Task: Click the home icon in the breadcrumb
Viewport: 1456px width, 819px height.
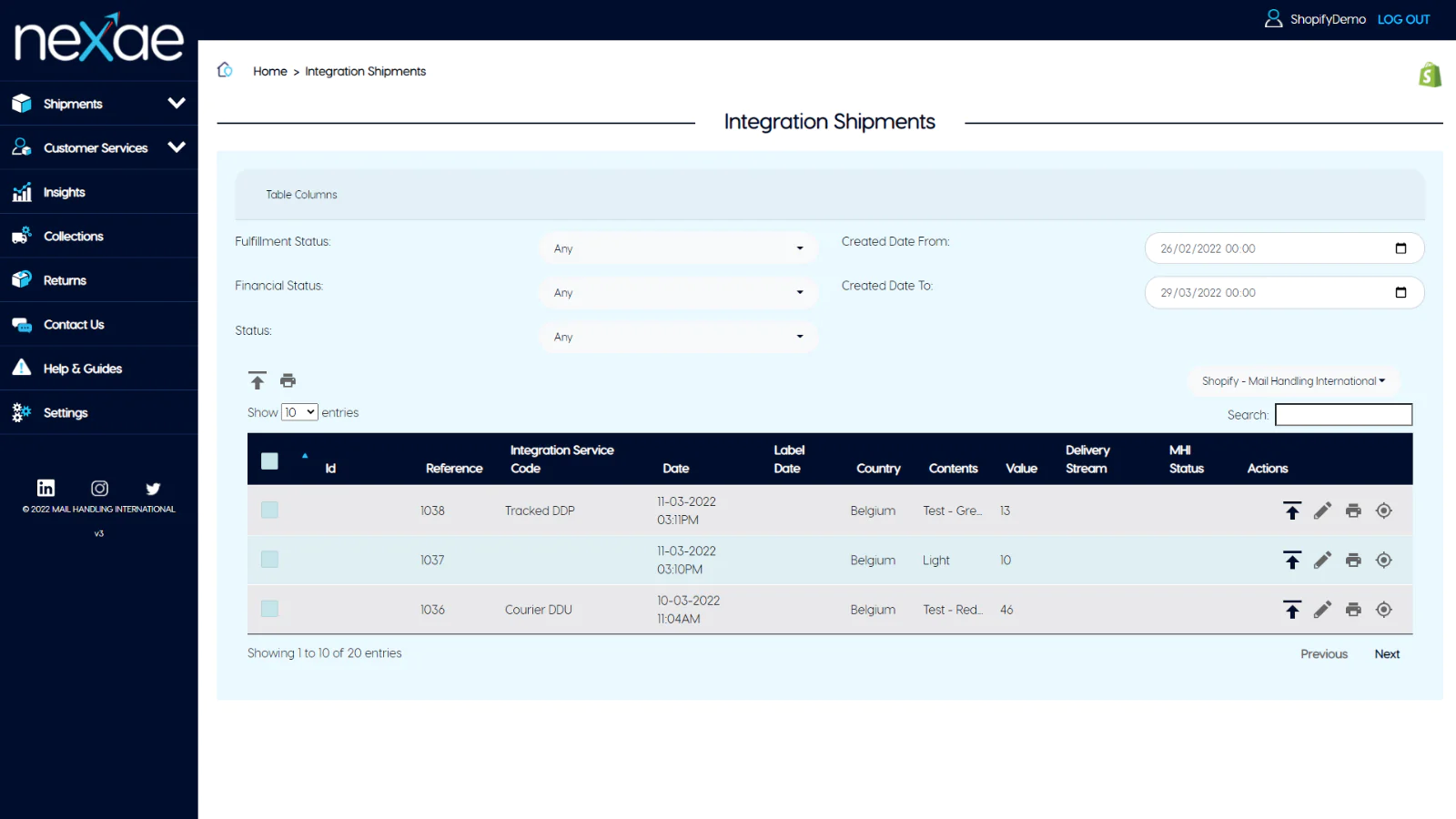Action: point(225,70)
